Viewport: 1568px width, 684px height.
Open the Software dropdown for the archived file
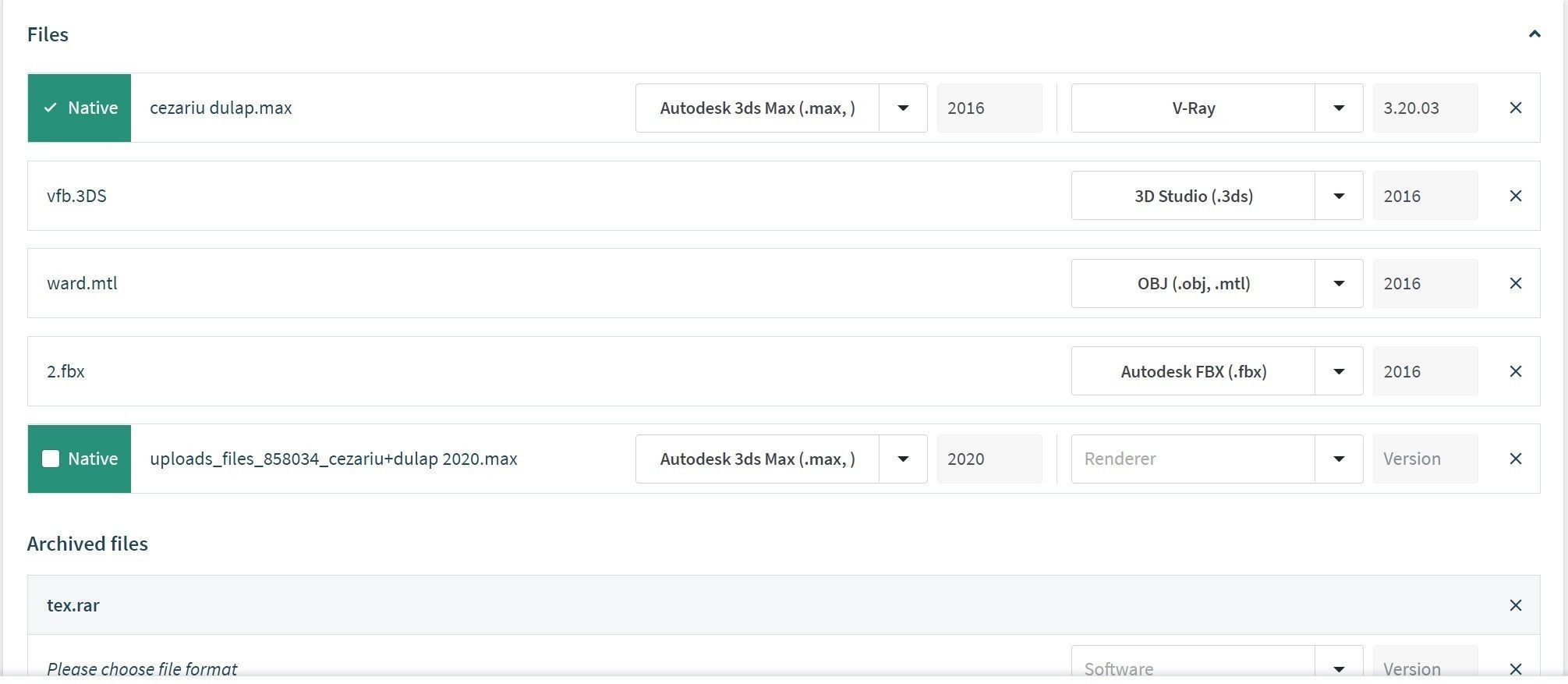coord(1338,668)
